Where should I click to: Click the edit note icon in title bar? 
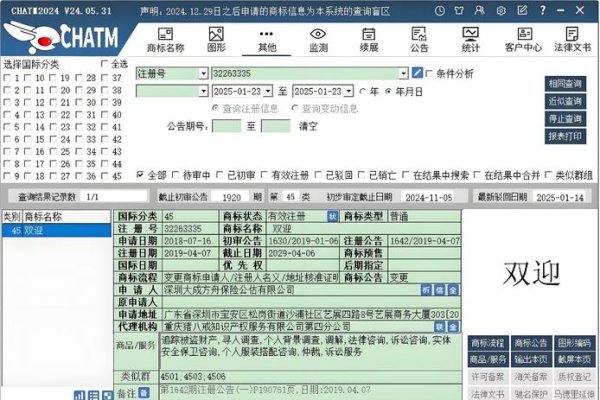point(522,10)
